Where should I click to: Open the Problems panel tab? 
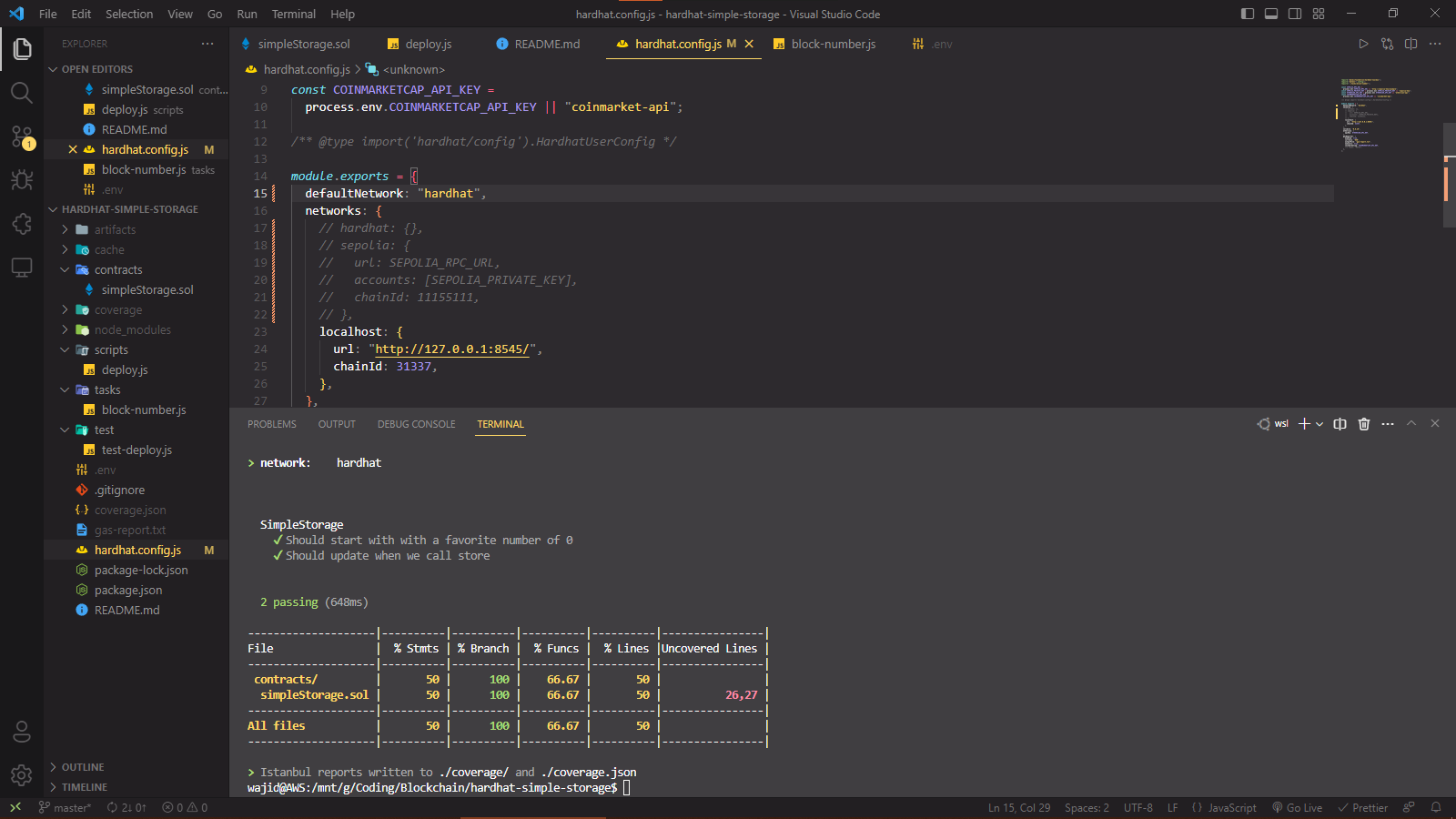[x=272, y=424]
